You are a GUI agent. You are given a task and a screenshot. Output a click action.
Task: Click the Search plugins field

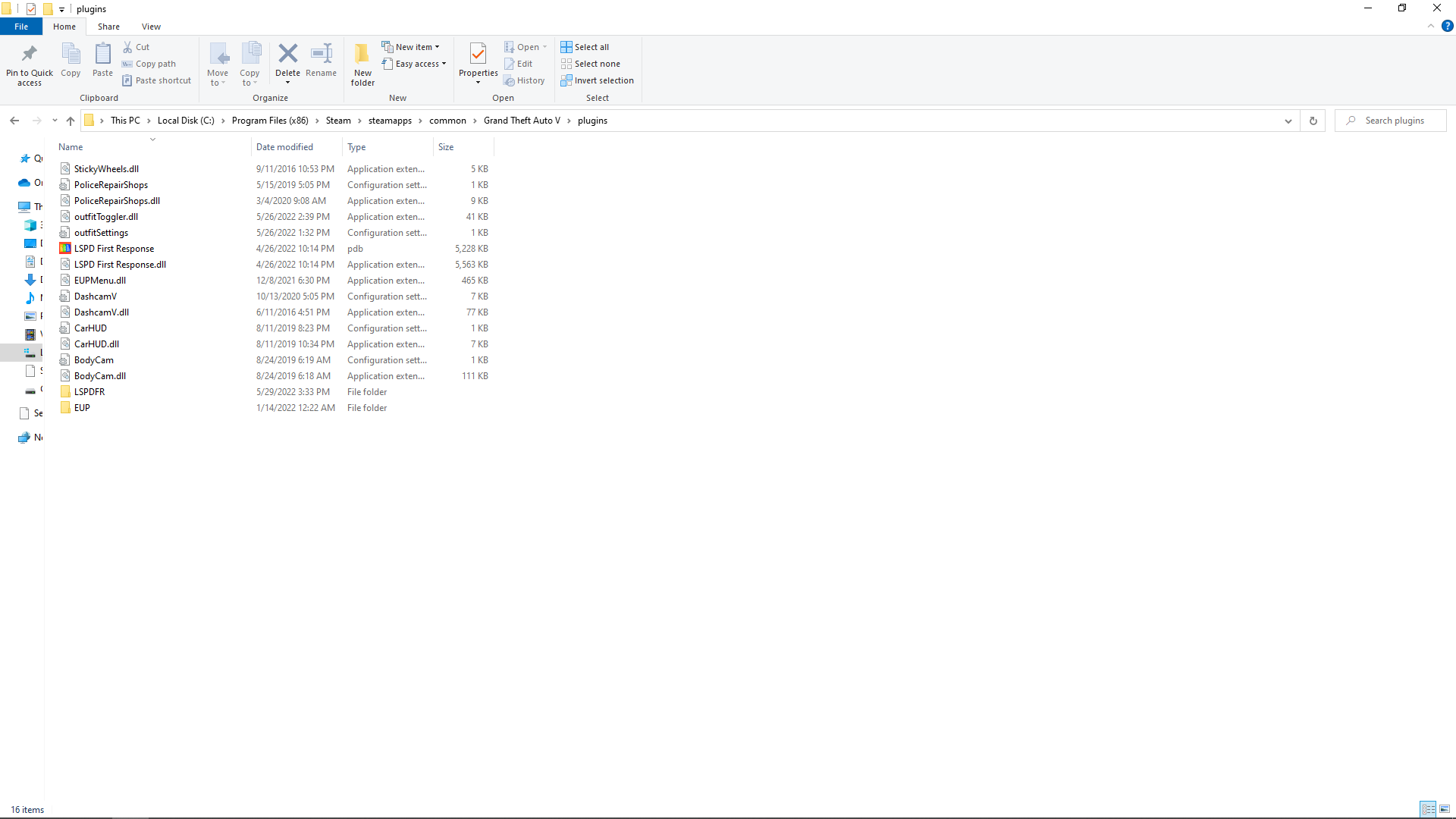(x=1395, y=121)
